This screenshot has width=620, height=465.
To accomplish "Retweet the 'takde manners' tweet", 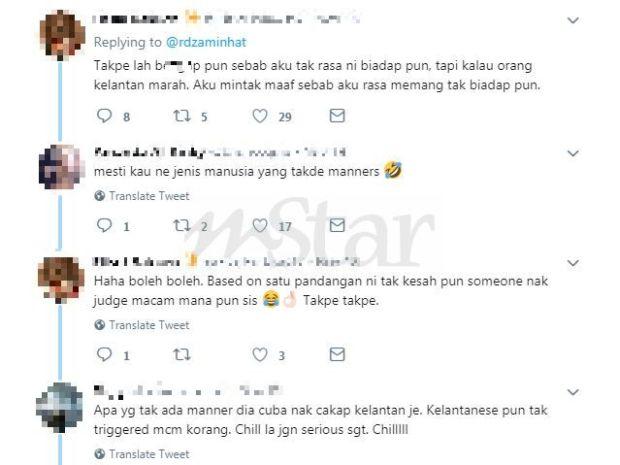I will pos(182,225).
